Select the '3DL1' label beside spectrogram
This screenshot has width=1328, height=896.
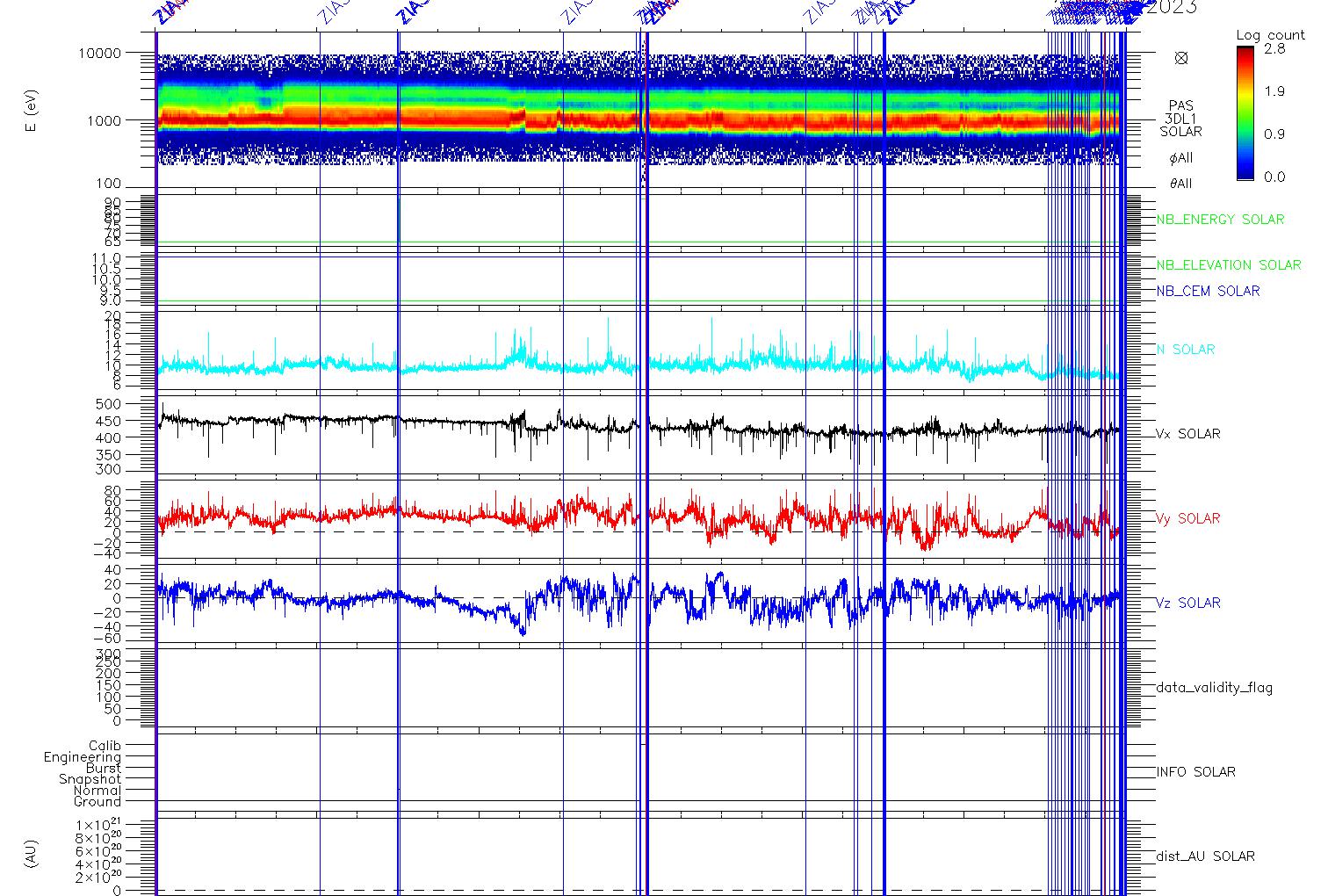point(1180,119)
